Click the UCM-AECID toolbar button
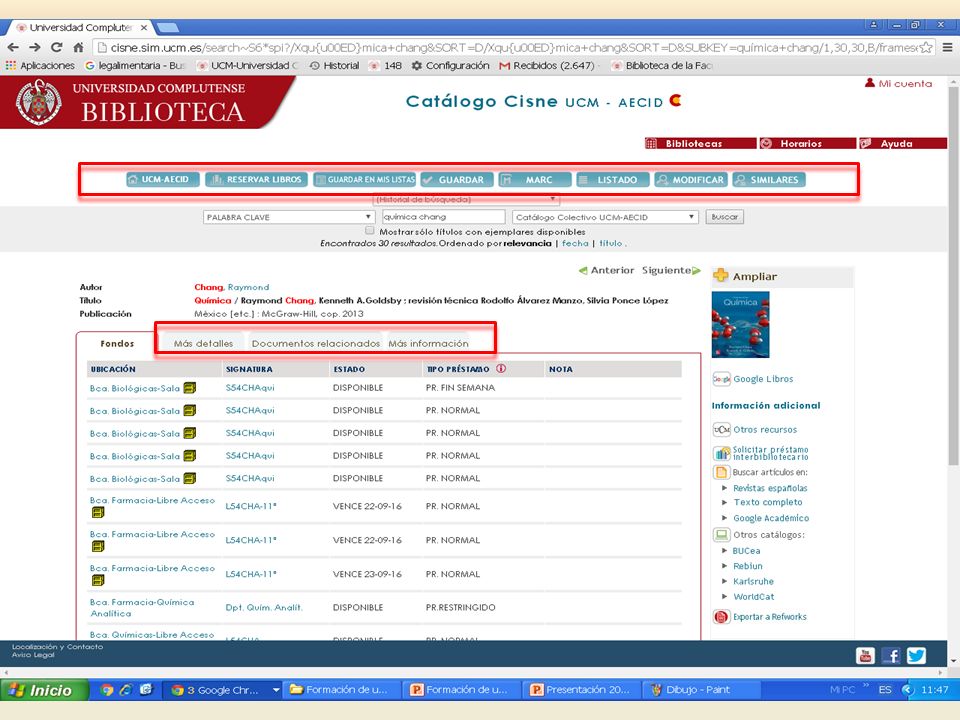 163,179
